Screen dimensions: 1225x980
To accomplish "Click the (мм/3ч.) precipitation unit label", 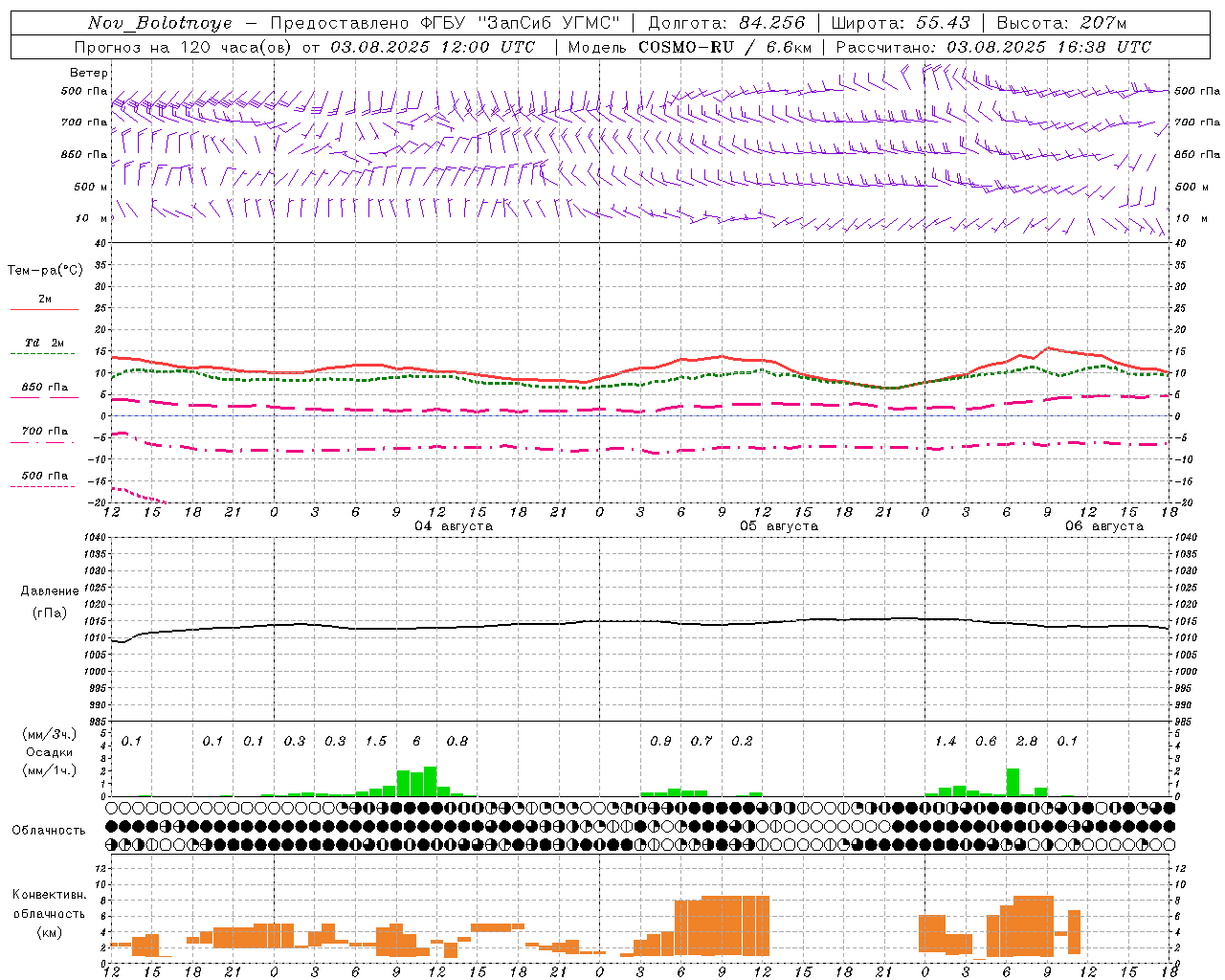I will pos(49,734).
